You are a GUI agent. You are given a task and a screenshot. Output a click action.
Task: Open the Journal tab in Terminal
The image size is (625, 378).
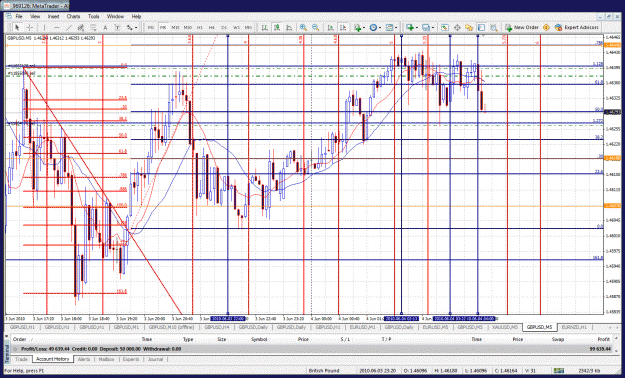155,359
